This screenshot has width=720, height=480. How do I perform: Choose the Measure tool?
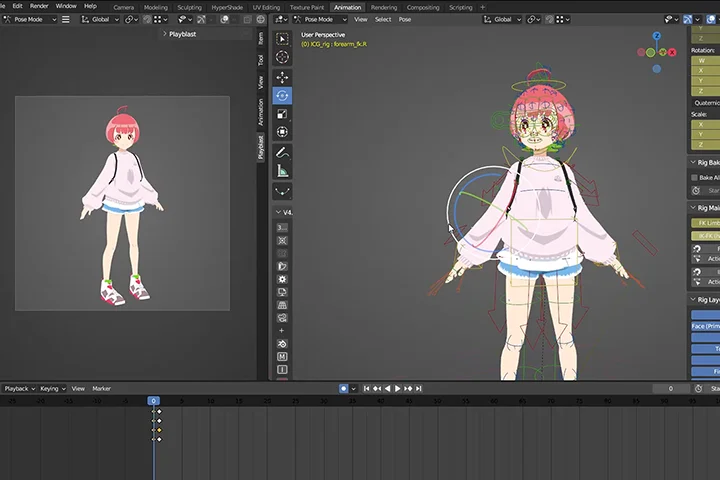point(282,171)
